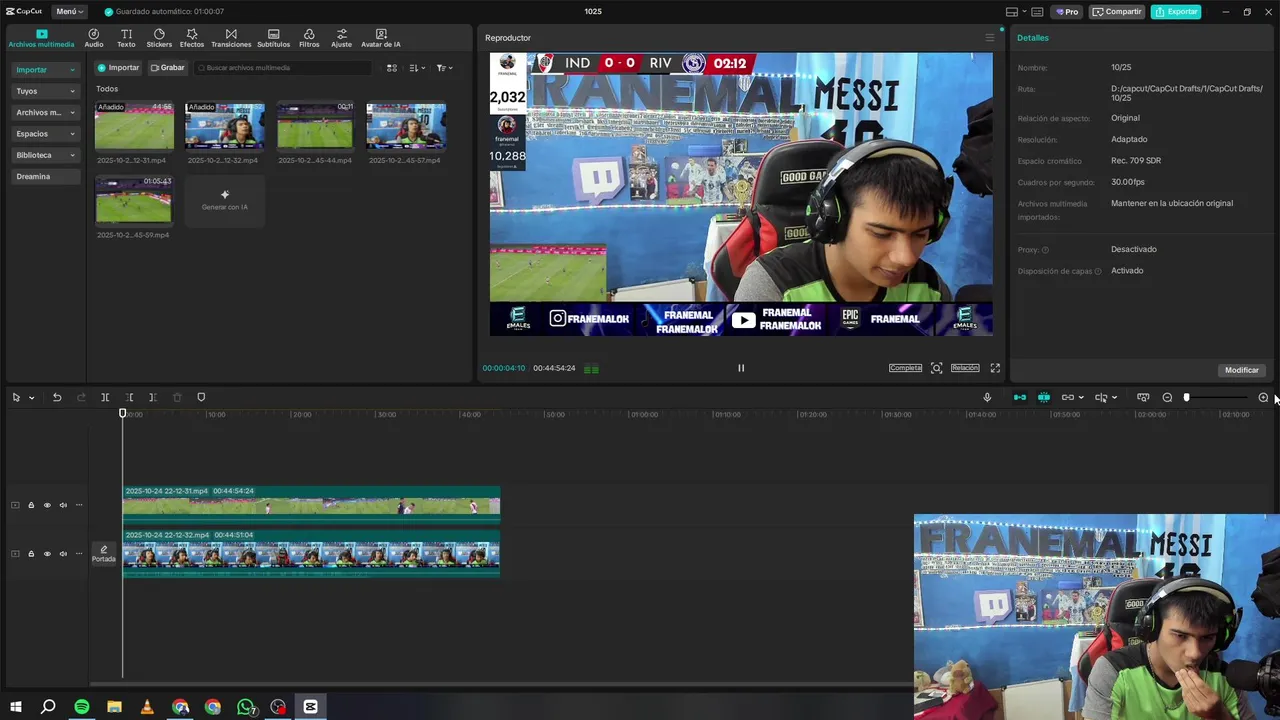The image size is (1280, 720).
Task: Click the timeline fit-to-view icon
Action: point(1143,397)
